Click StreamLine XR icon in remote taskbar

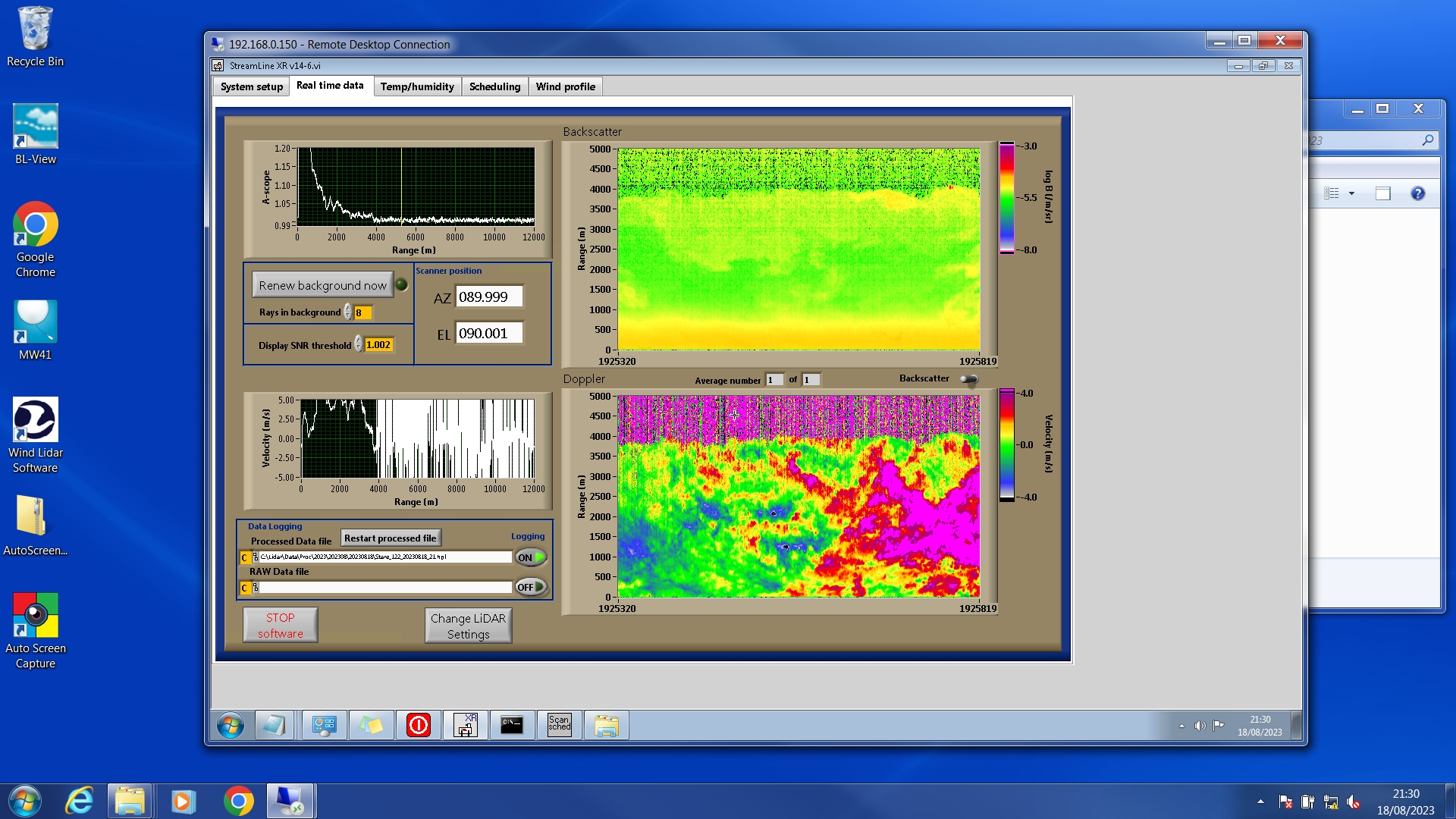(x=465, y=725)
